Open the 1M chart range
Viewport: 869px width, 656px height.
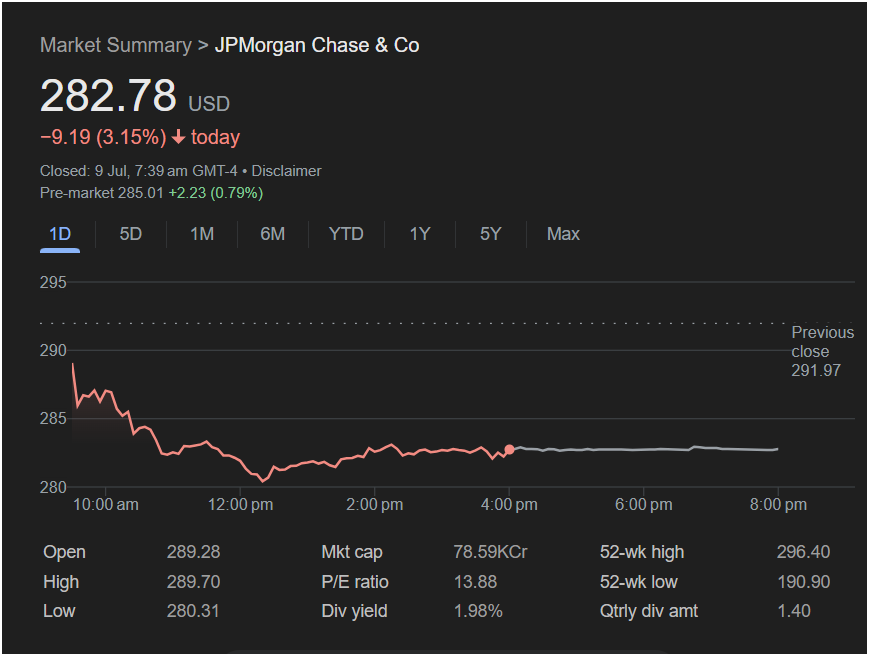click(202, 234)
